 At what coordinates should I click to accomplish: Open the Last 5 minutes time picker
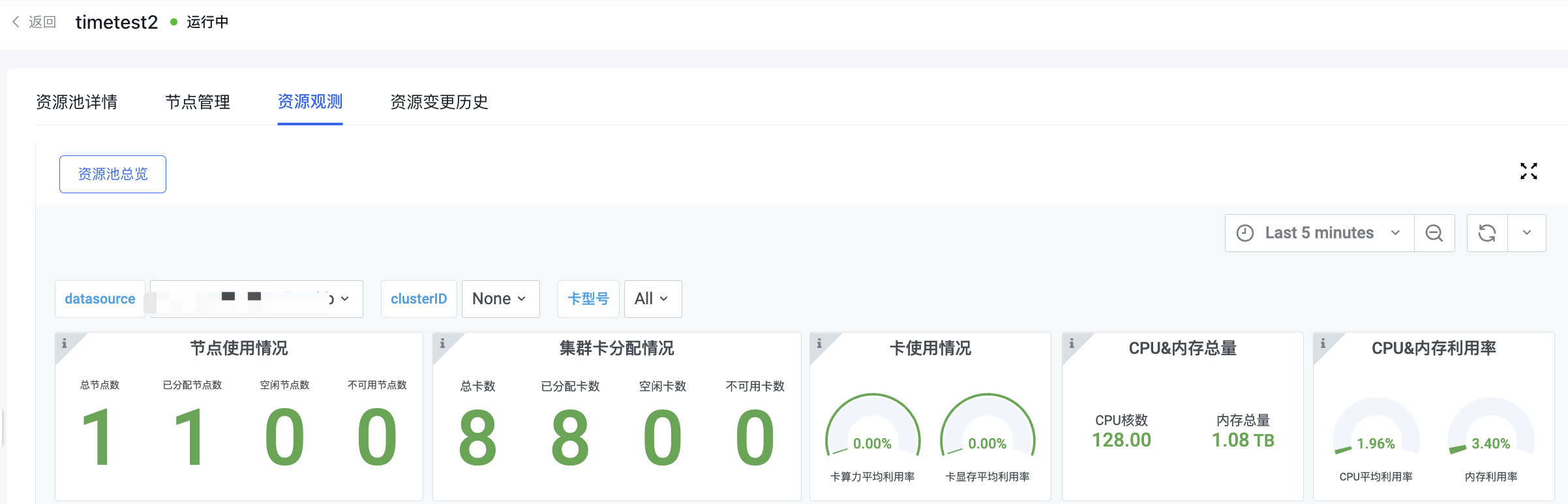point(1319,233)
